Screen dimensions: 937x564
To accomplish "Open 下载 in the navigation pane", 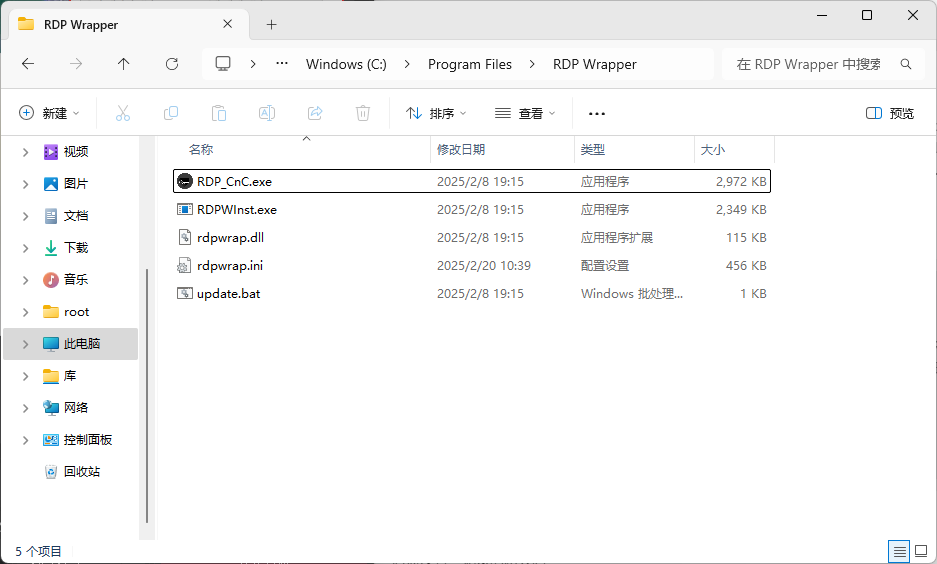I will point(76,248).
